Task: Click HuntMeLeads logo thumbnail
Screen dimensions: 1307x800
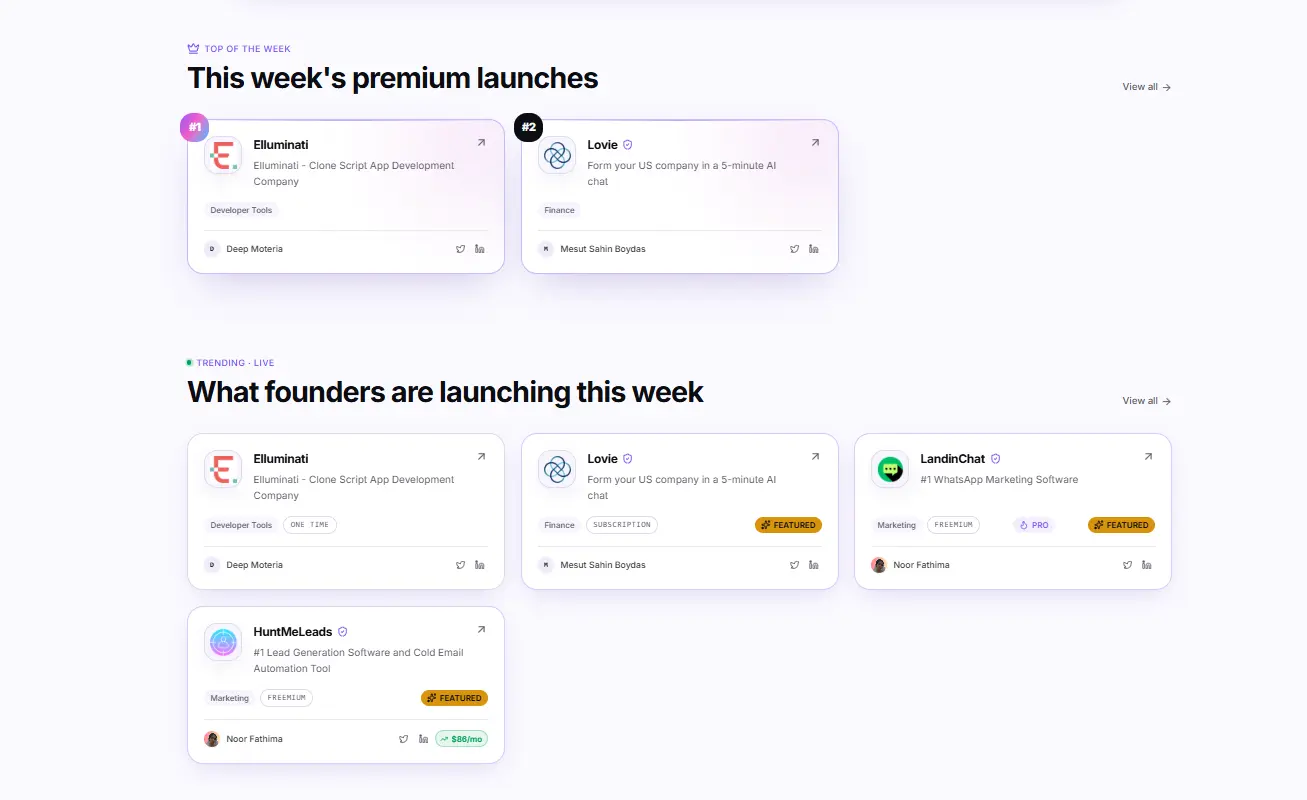Action: [223, 642]
